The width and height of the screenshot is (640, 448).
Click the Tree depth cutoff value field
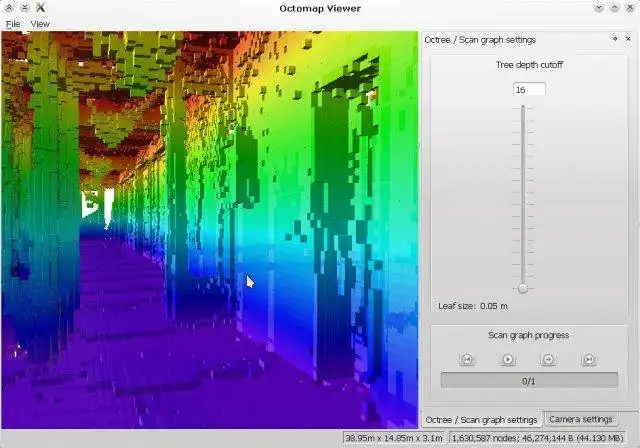[x=529, y=89]
